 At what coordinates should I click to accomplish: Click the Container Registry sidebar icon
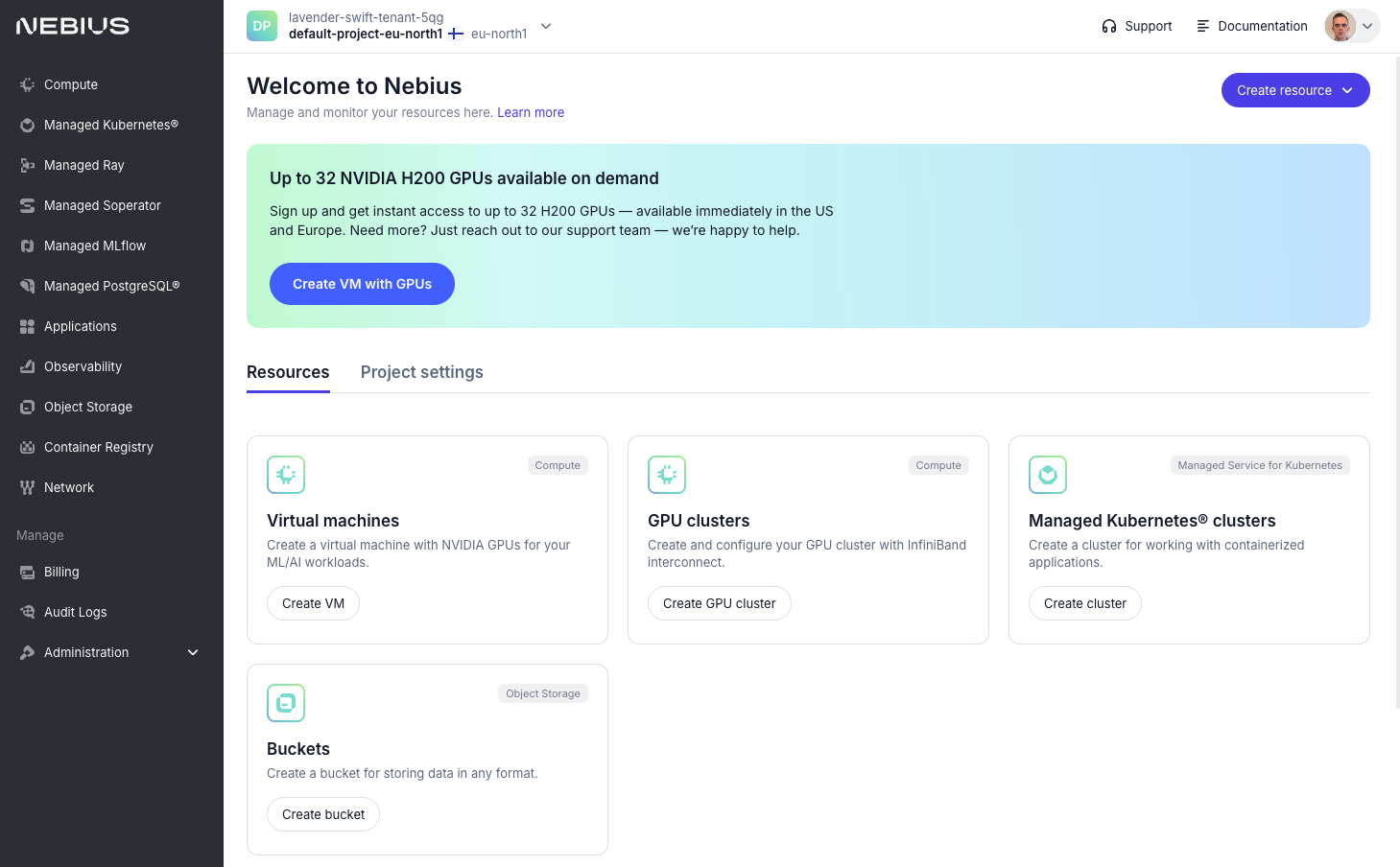click(x=27, y=447)
